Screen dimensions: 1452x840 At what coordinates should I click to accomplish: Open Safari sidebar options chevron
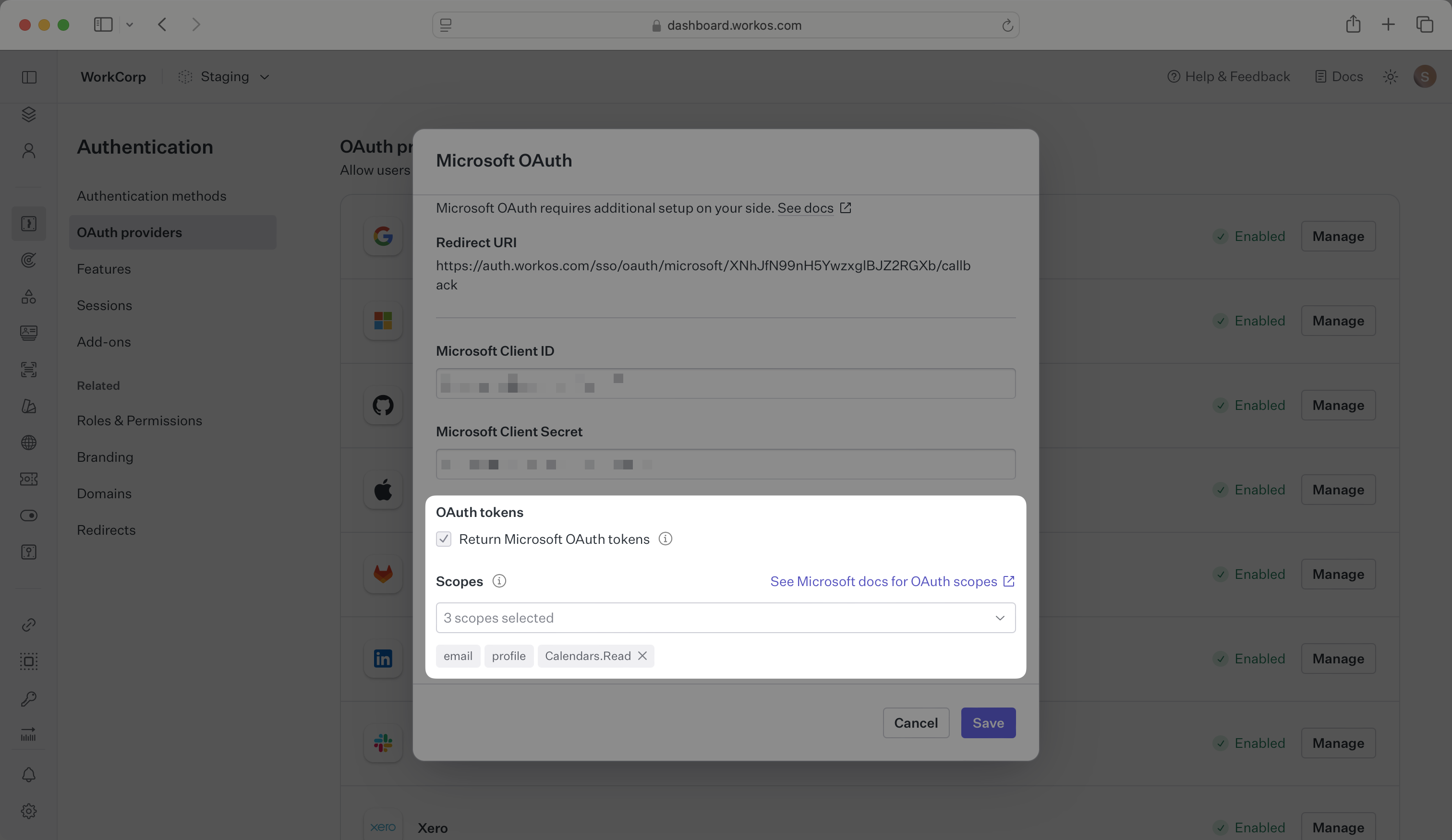click(130, 25)
